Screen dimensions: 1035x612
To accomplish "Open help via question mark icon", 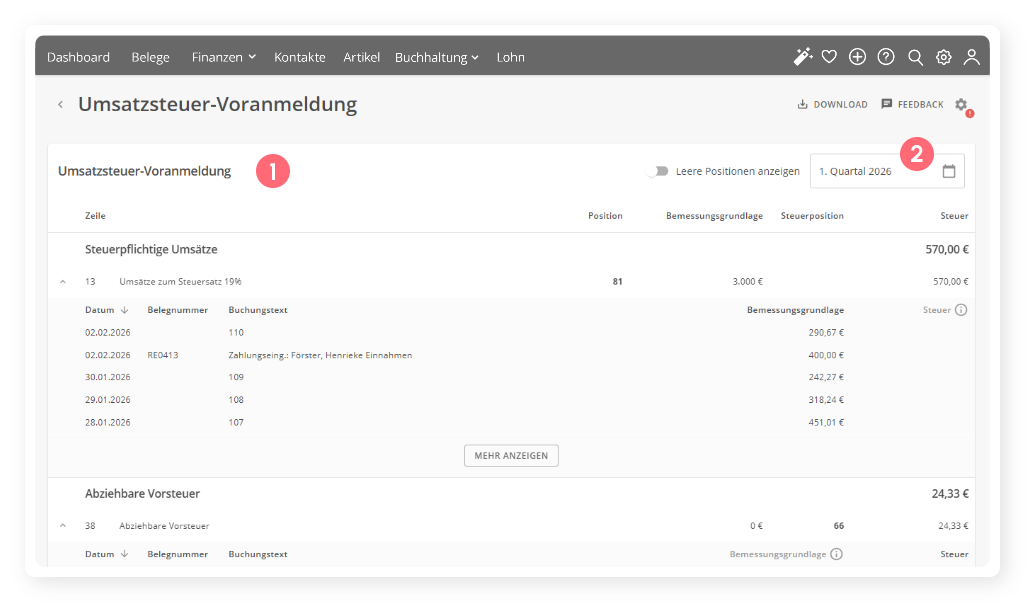I will coord(886,57).
